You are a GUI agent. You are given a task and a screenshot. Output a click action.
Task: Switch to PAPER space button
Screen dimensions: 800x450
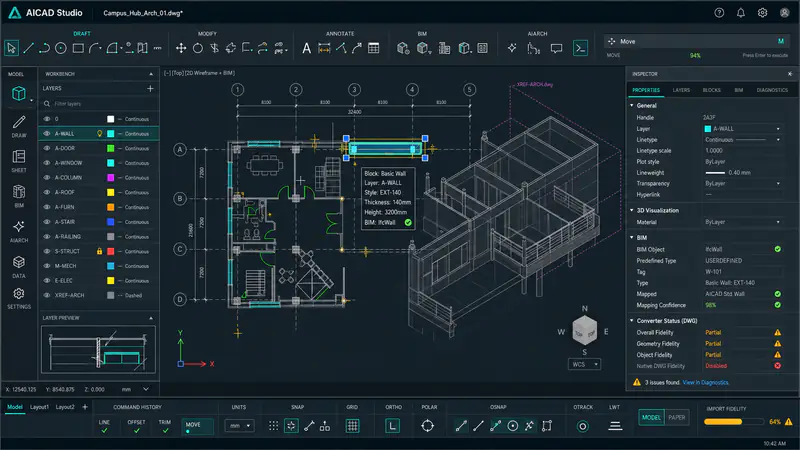coord(677,417)
